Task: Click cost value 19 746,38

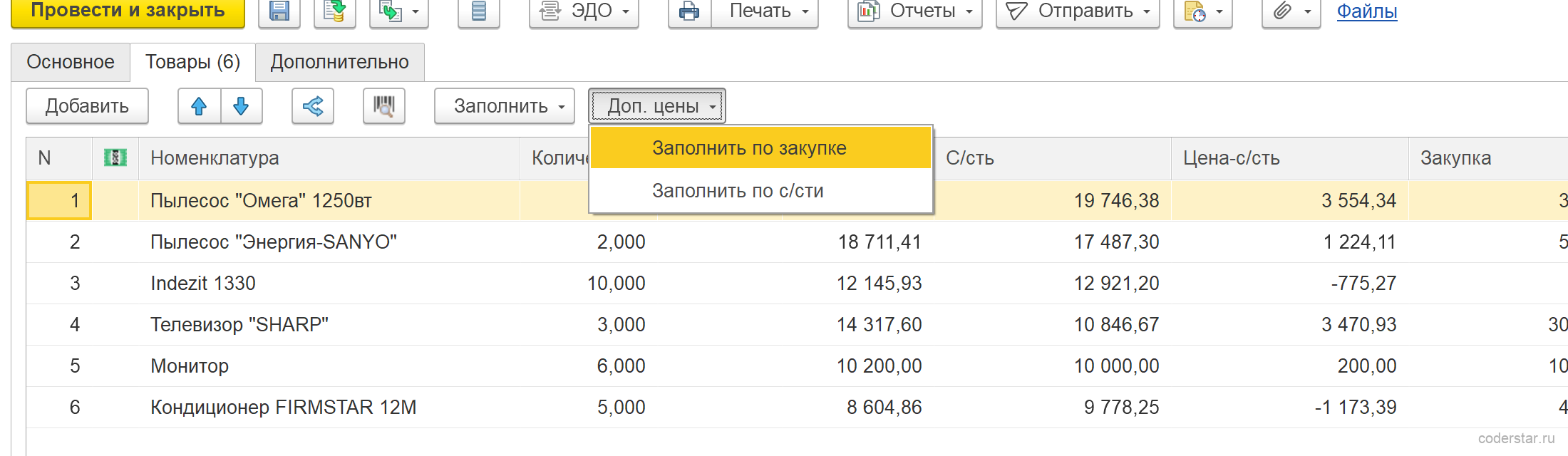Action: pyautogui.click(x=1116, y=200)
